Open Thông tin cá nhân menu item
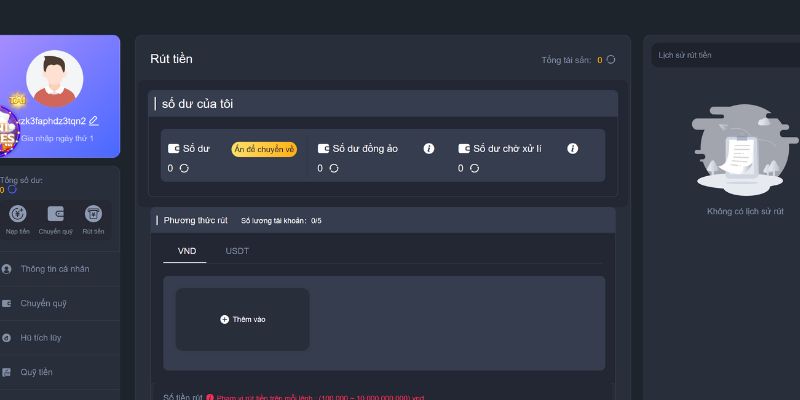This screenshot has height=400, width=800. click(x=54, y=269)
